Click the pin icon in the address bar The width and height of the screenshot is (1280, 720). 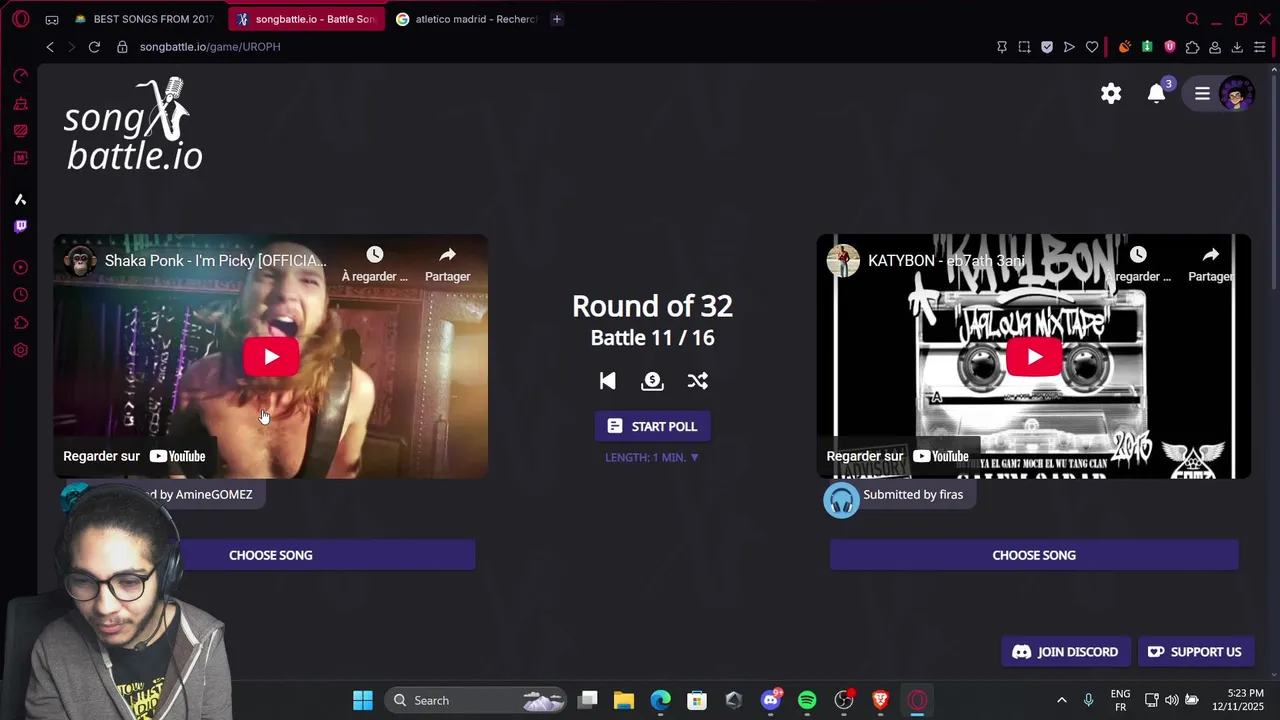click(1002, 47)
